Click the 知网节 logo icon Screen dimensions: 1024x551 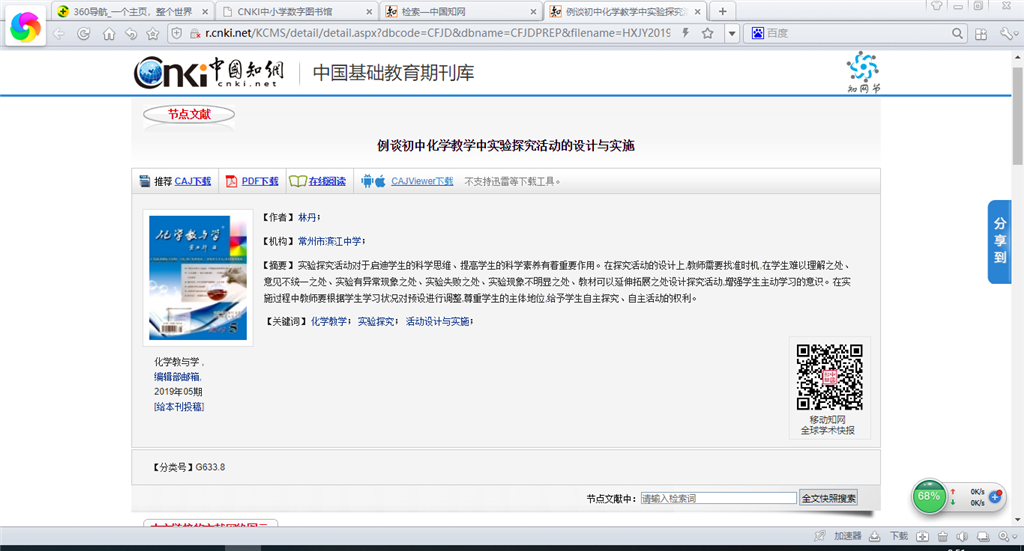click(863, 72)
